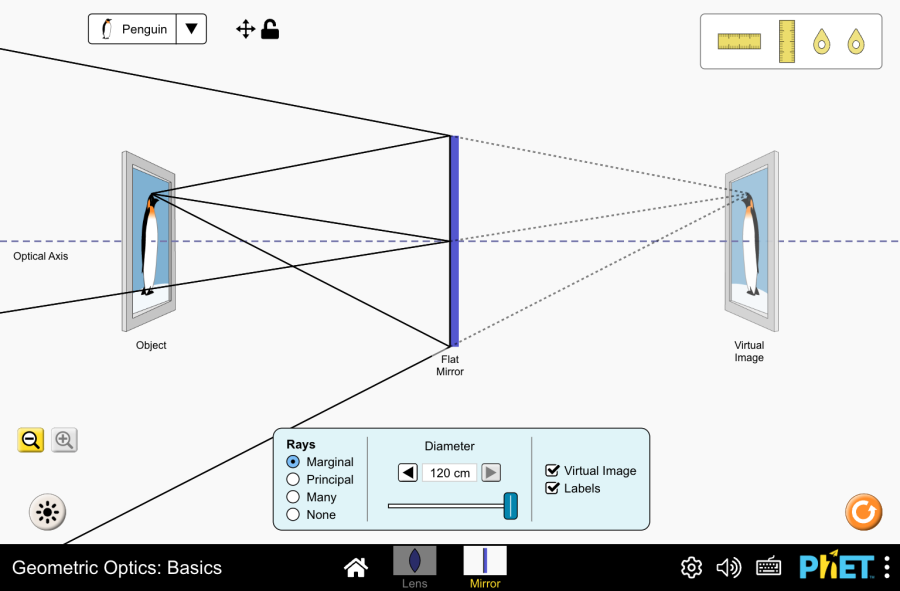
Task: Click the vertical ruler in the toolbox
Action: tap(786, 41)
